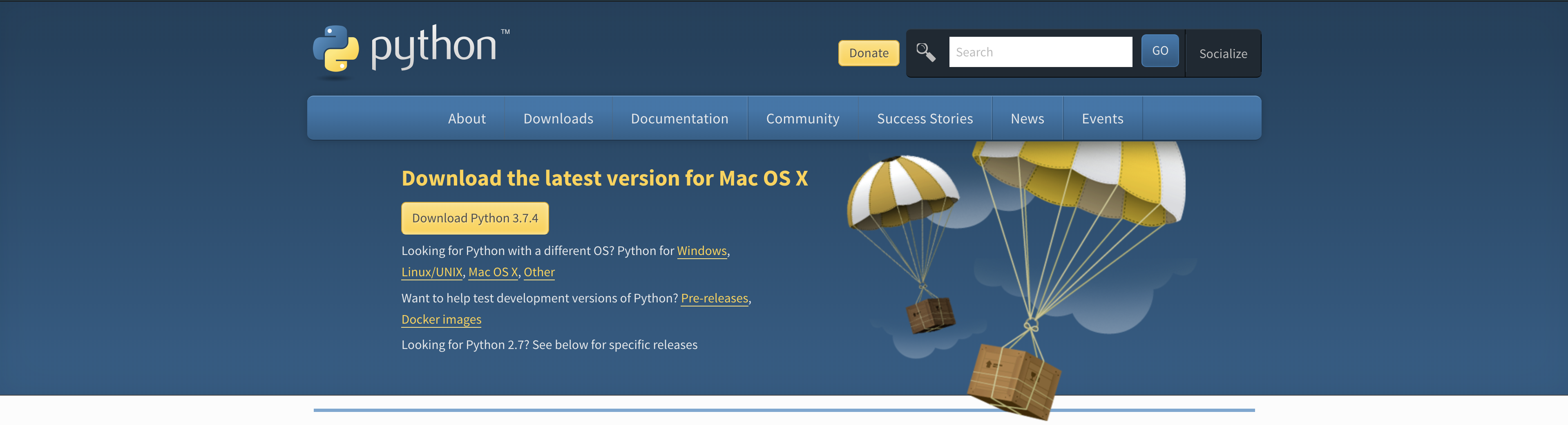Open the Socialize menu
Viewport: 1568px width, 425px height.
coord(1223,54)
